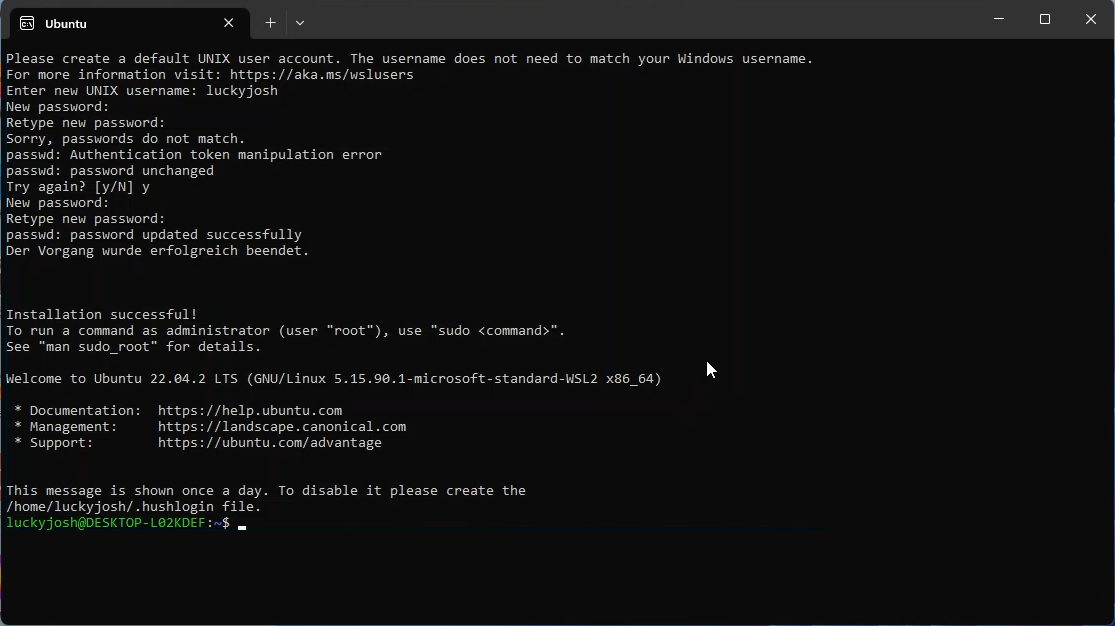Click 'See "man sudo_root" for details.' line
The image size is (1115, 626).
134,346
